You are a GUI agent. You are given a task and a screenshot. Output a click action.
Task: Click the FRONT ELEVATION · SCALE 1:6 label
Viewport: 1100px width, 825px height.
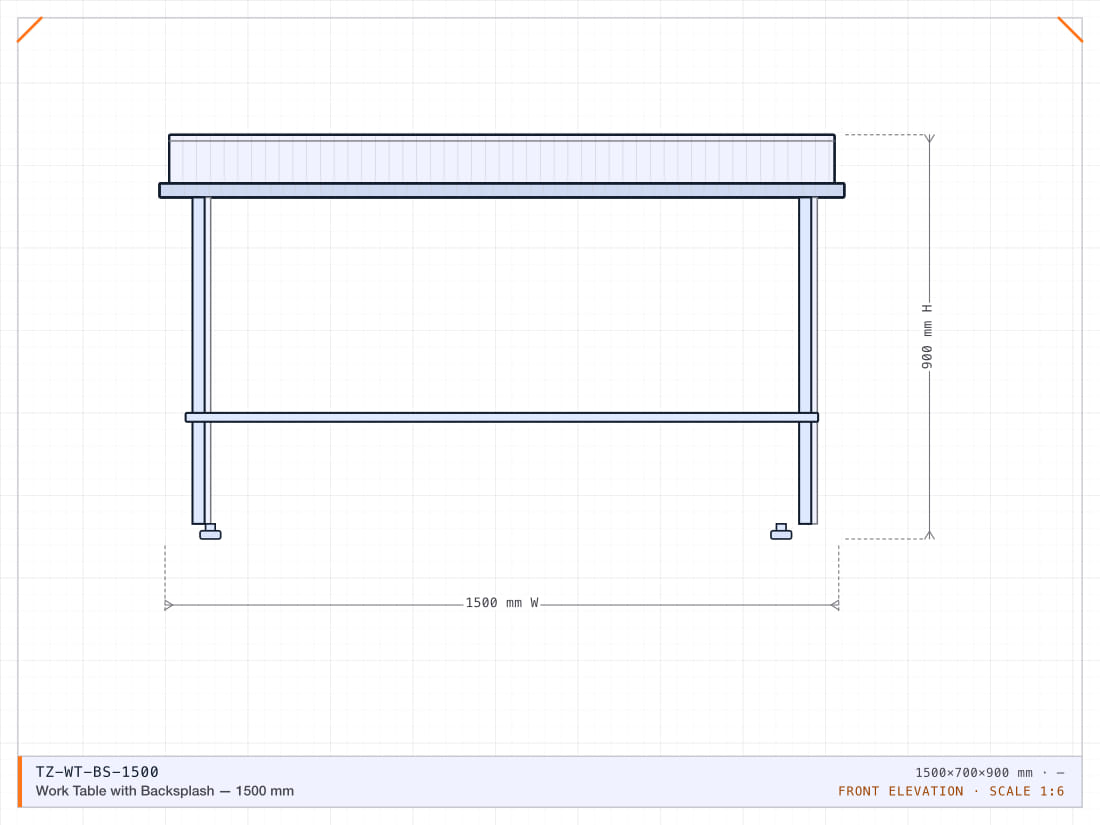(951, 791)
